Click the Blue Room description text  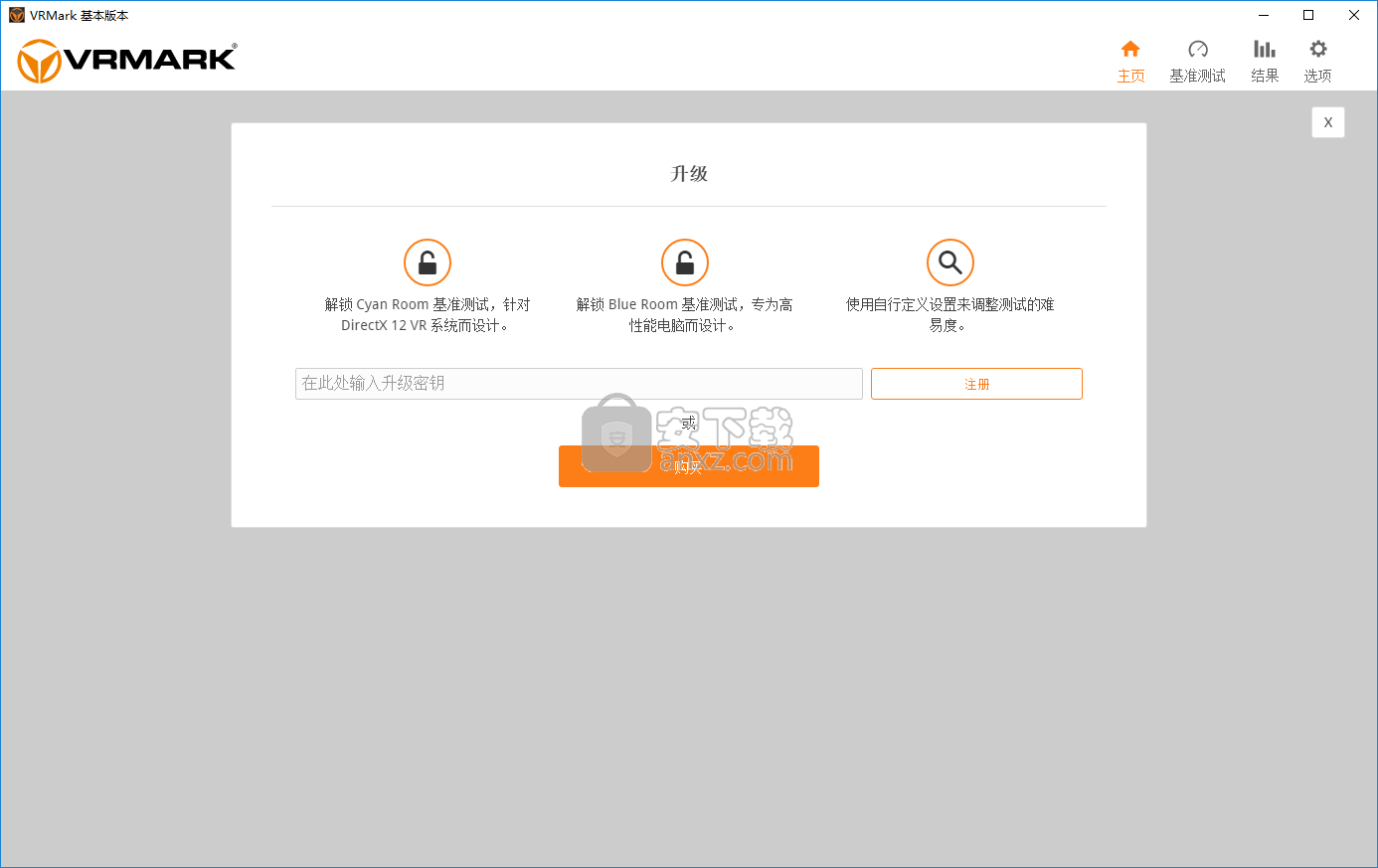[x=685, y=315]
